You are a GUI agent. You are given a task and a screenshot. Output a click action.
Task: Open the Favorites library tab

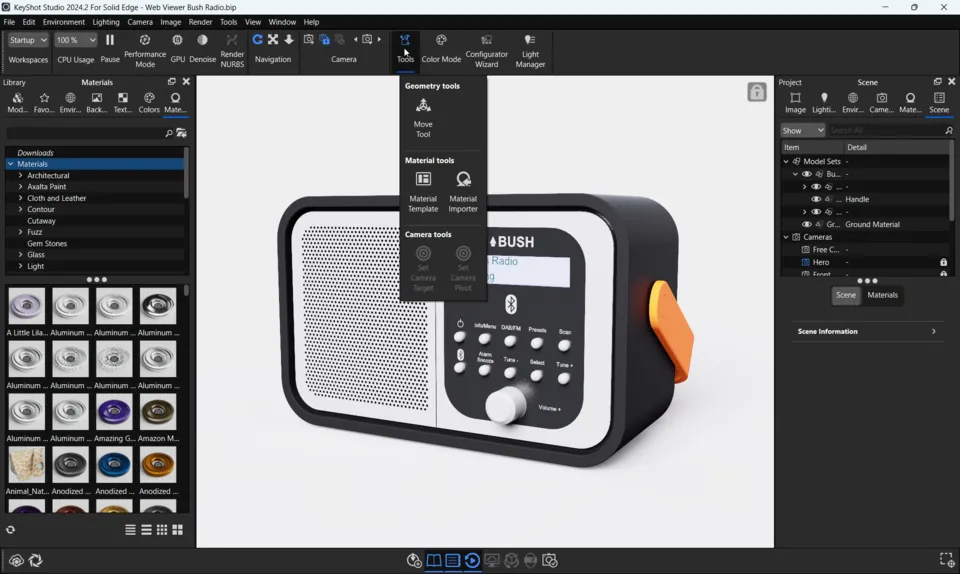[x=44, y=103]
